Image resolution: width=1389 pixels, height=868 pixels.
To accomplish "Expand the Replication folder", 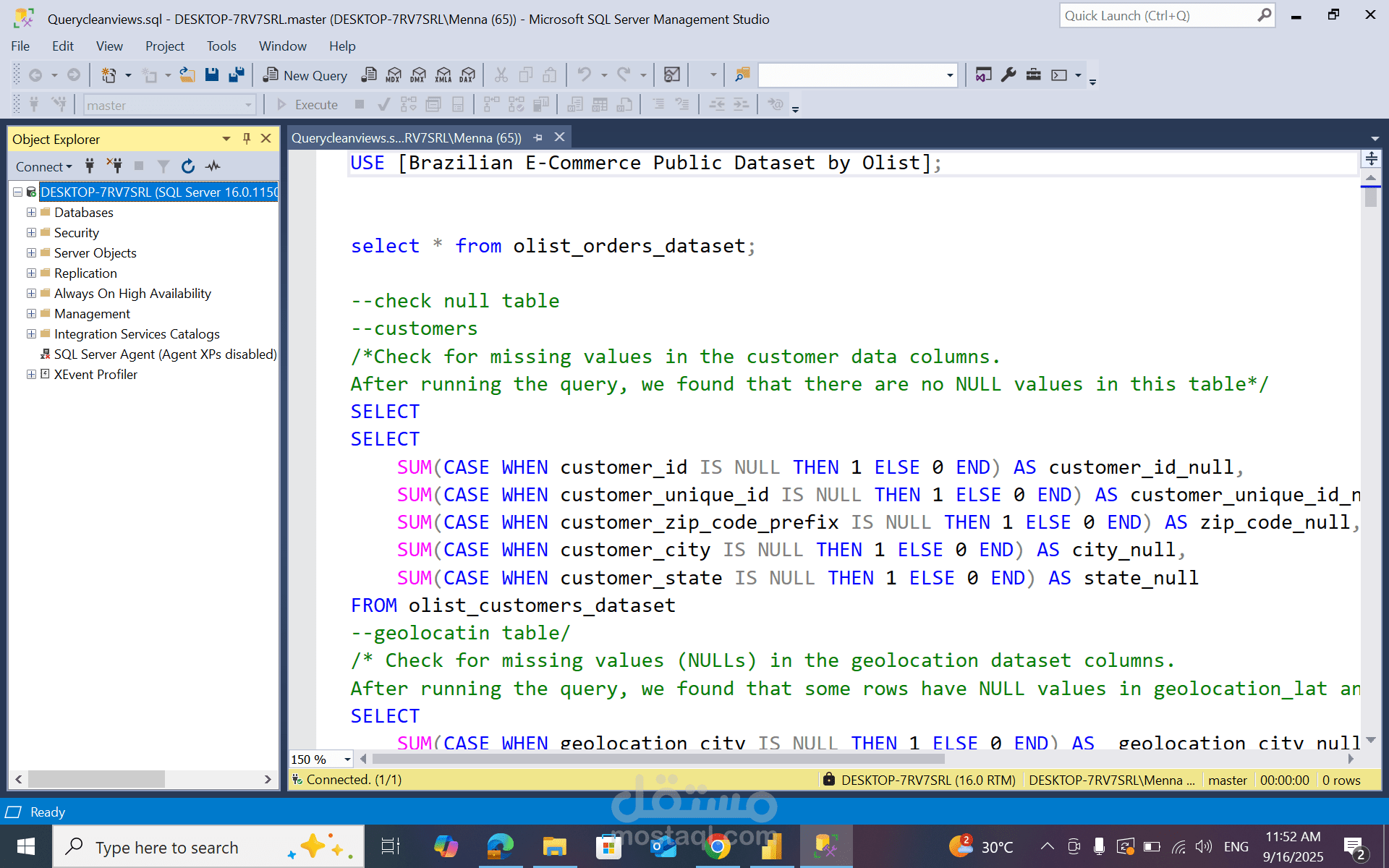I will (x=31, y=273).
